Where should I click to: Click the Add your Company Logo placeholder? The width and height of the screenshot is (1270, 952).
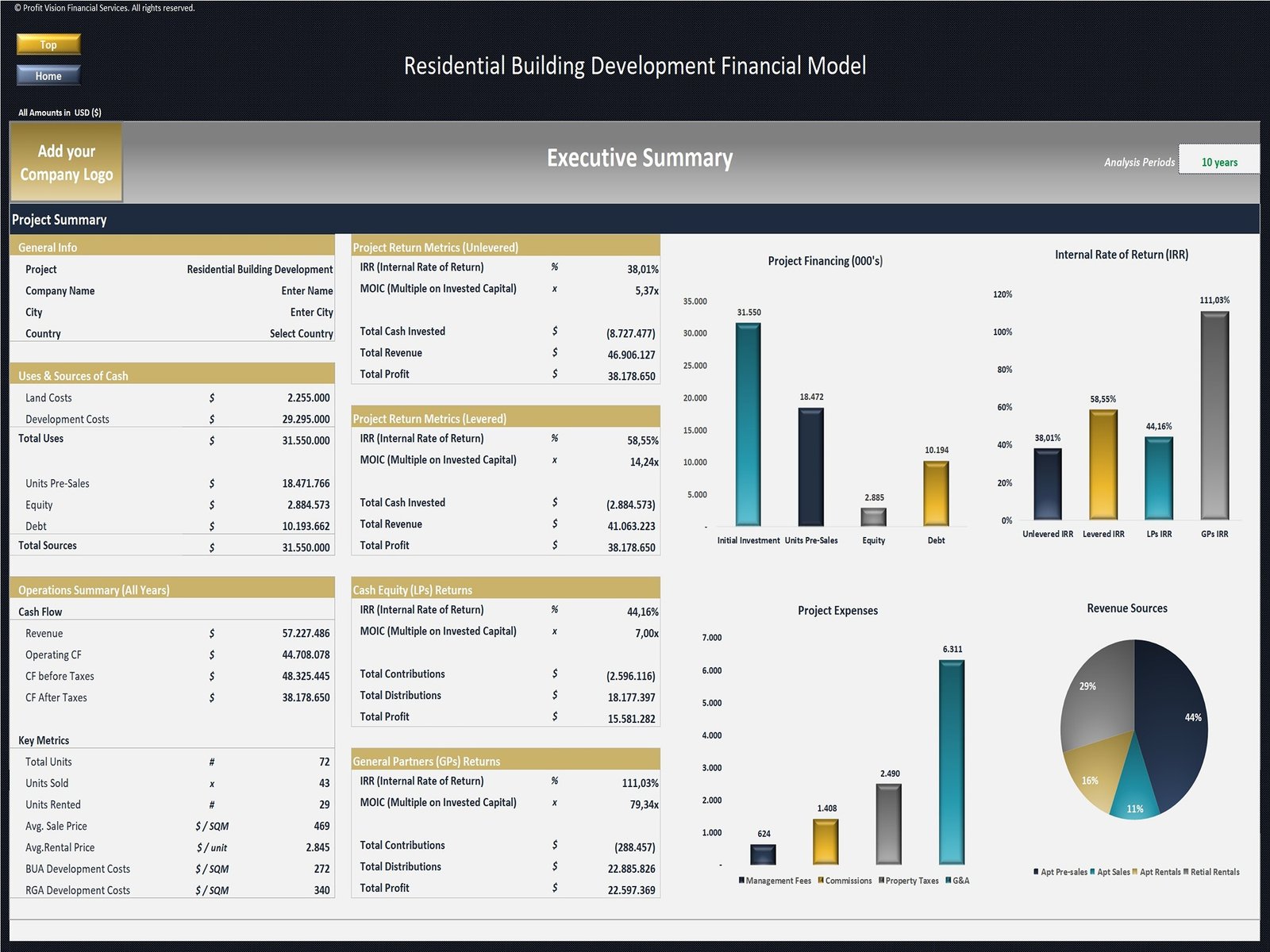(66, 163)
